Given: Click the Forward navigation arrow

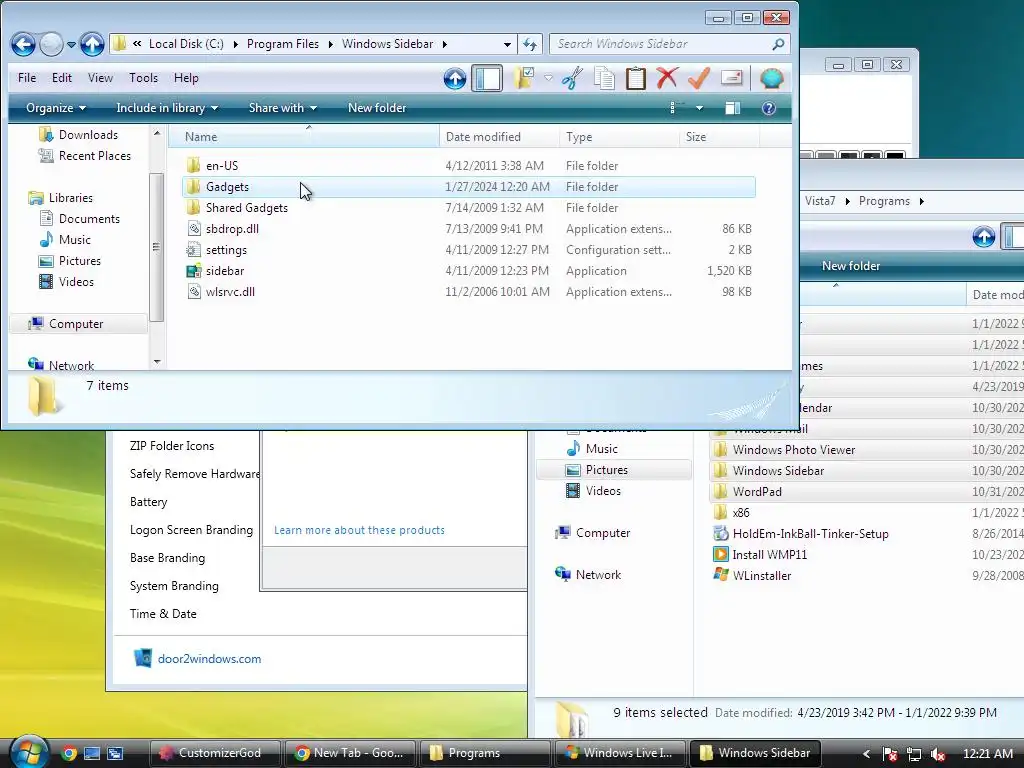Looking at the screenshot, I should point(52,44).
